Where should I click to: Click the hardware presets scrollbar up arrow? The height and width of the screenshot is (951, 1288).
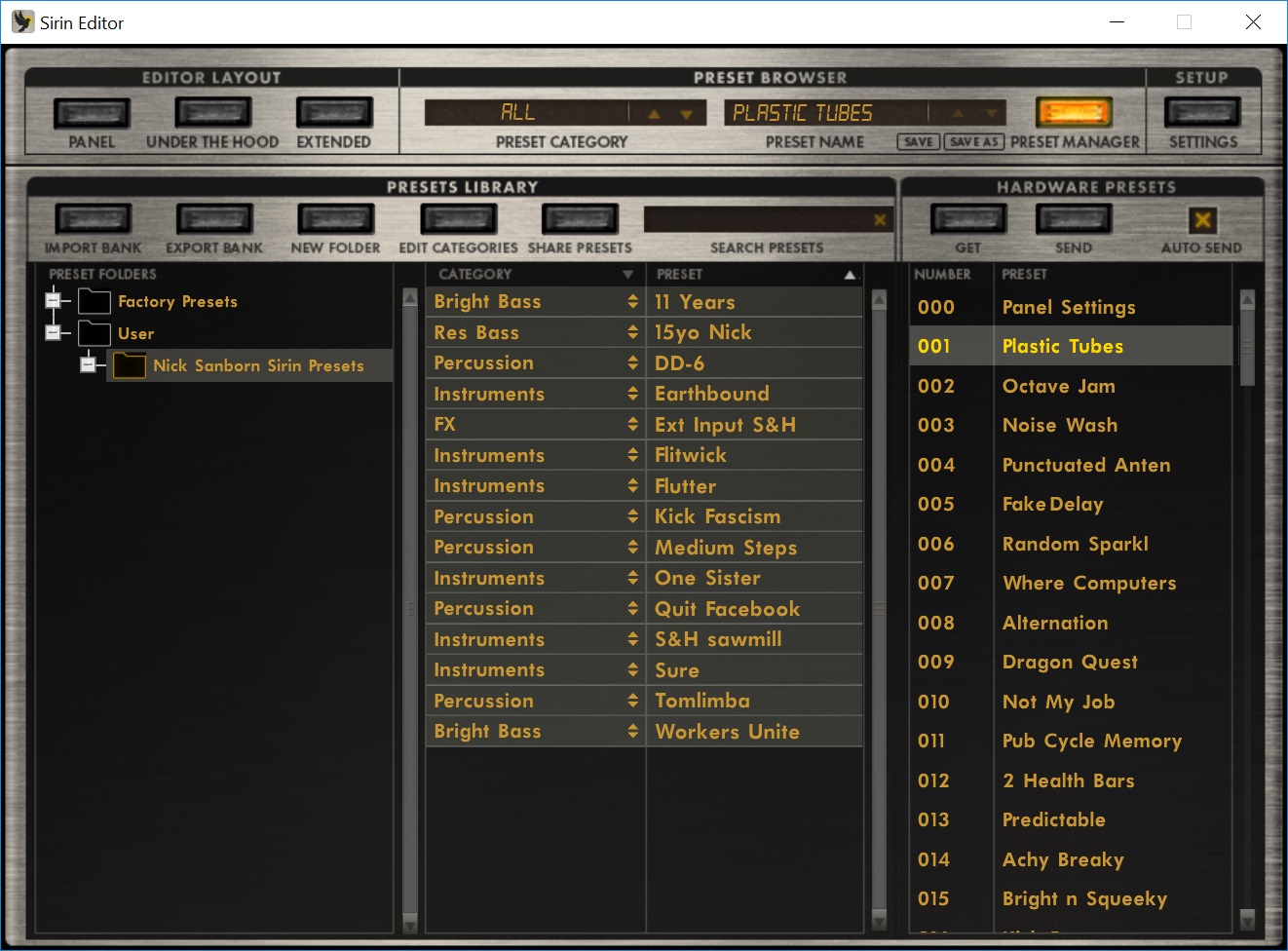[1247, 299]
